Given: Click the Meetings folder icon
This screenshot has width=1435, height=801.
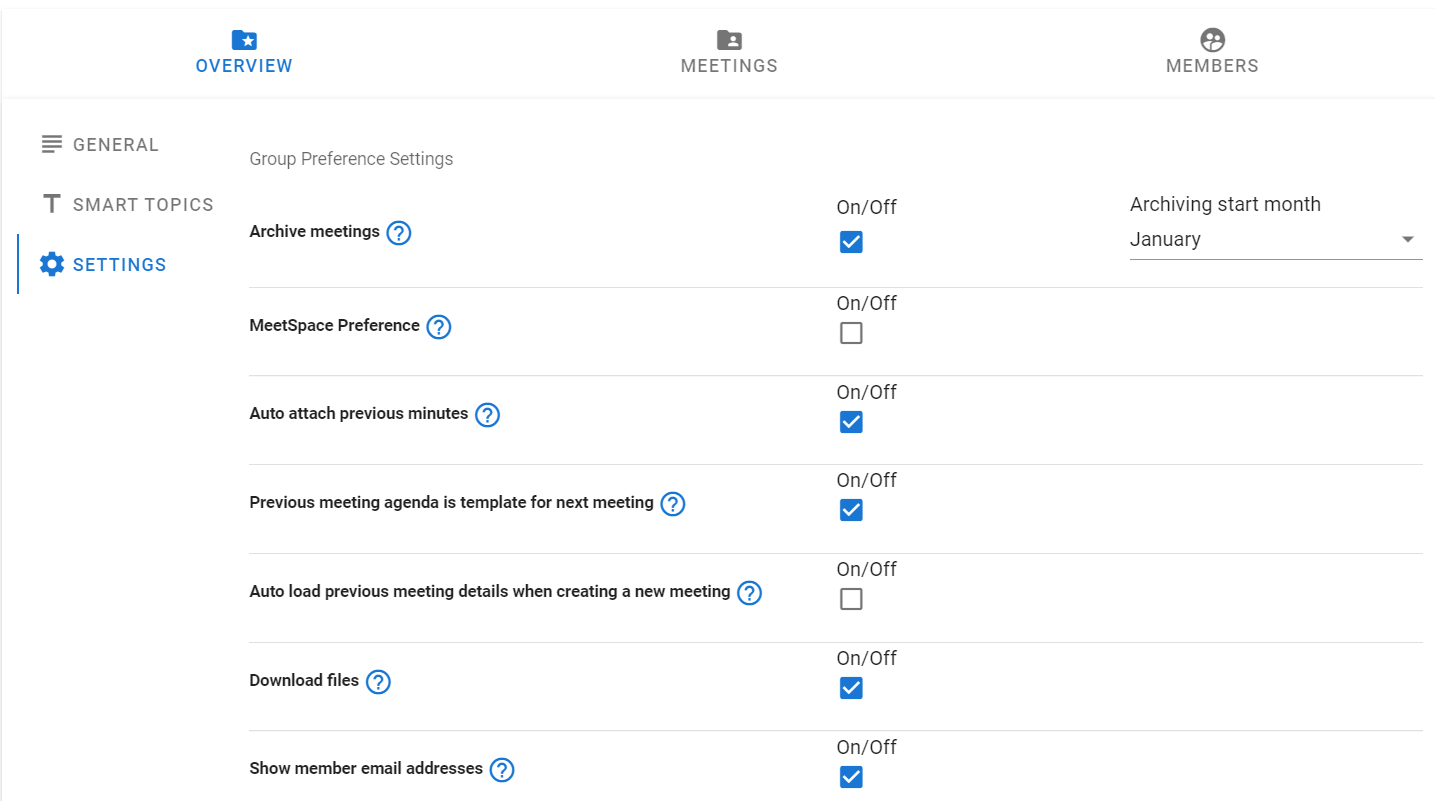Looking at the screenshot, I should click(730, 40).
